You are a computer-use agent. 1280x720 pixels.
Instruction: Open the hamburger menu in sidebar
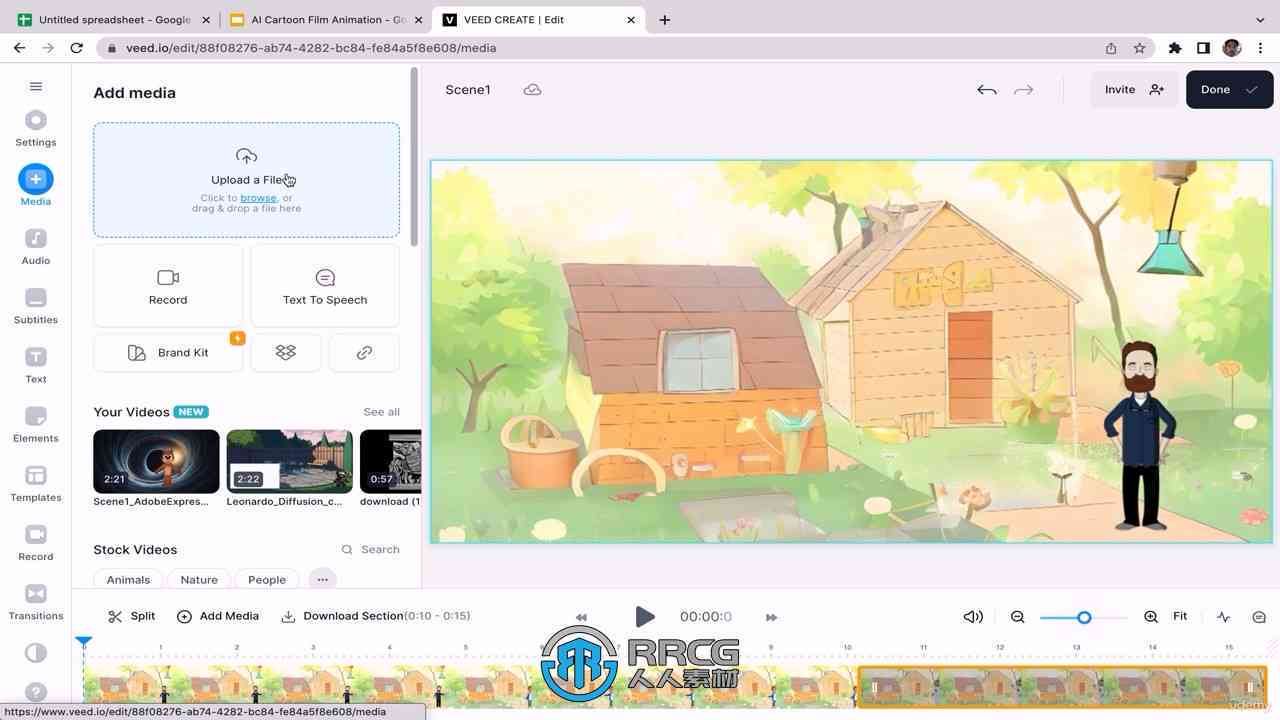point(36,86)
